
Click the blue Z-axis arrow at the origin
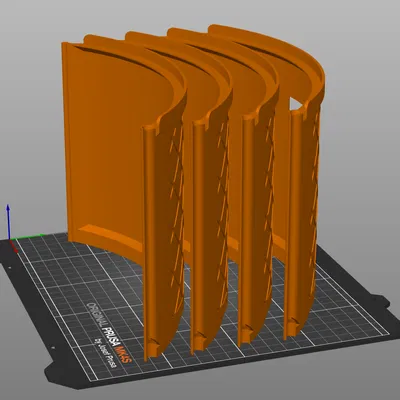coord(8,221)
